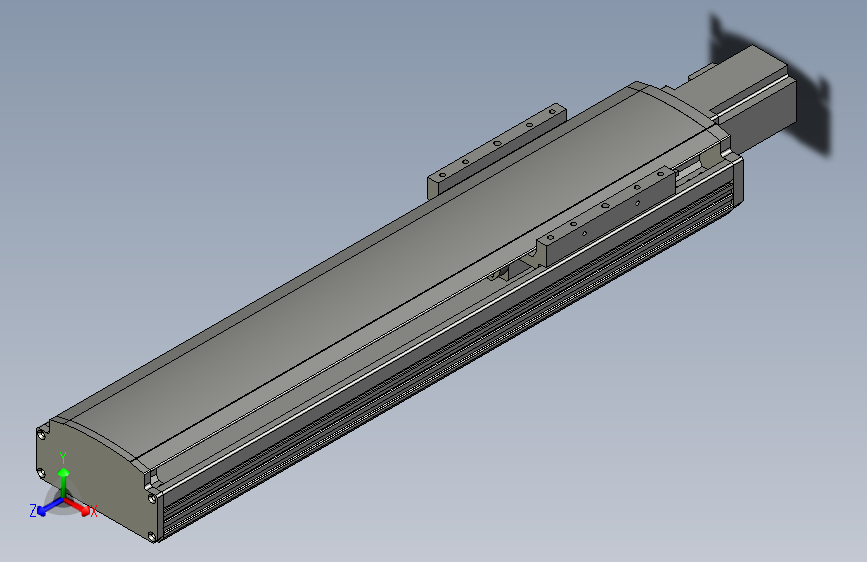Select the near-side carriage mounting block
Image resolution: width=867 pixels, height=562 pixels.
[x=605, y=218]
